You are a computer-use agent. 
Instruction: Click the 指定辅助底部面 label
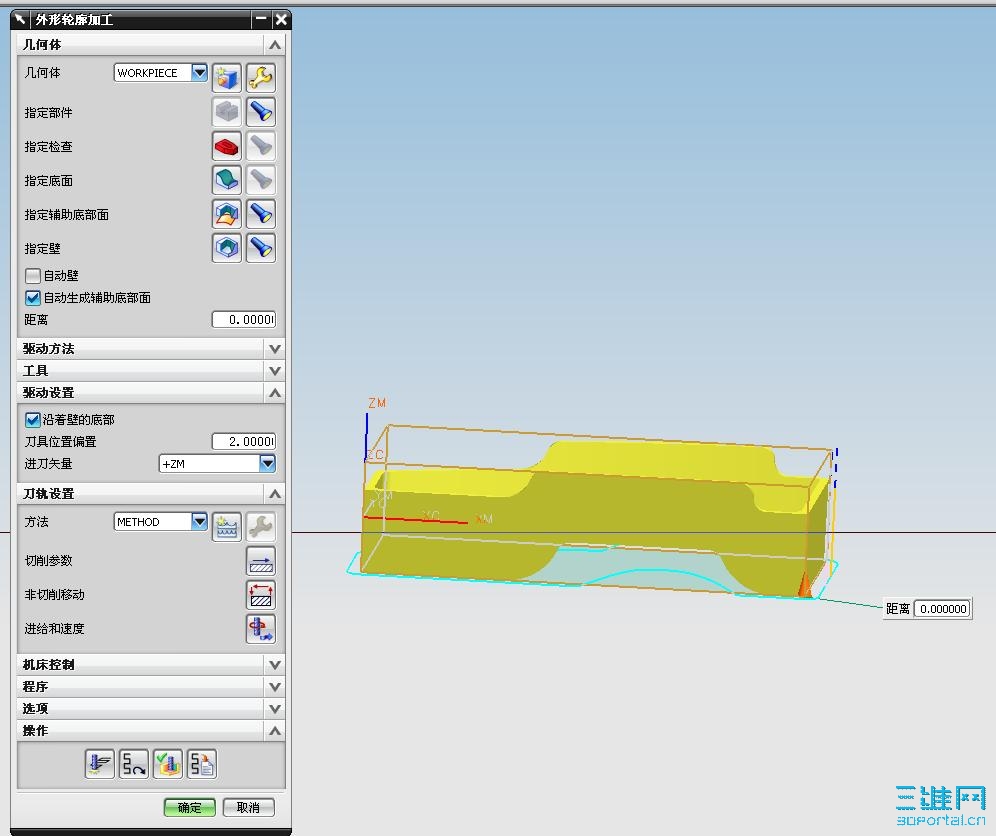67,215
